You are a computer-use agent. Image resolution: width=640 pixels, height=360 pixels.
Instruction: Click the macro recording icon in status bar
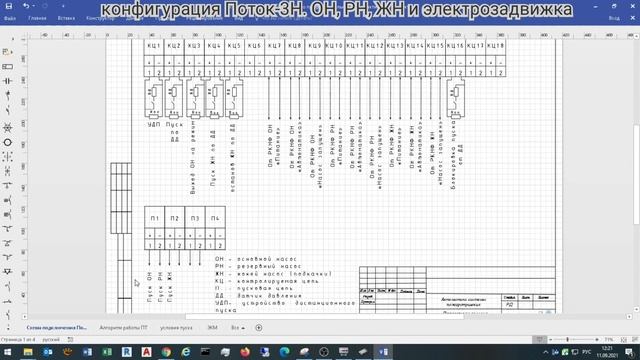pos(70,340)
